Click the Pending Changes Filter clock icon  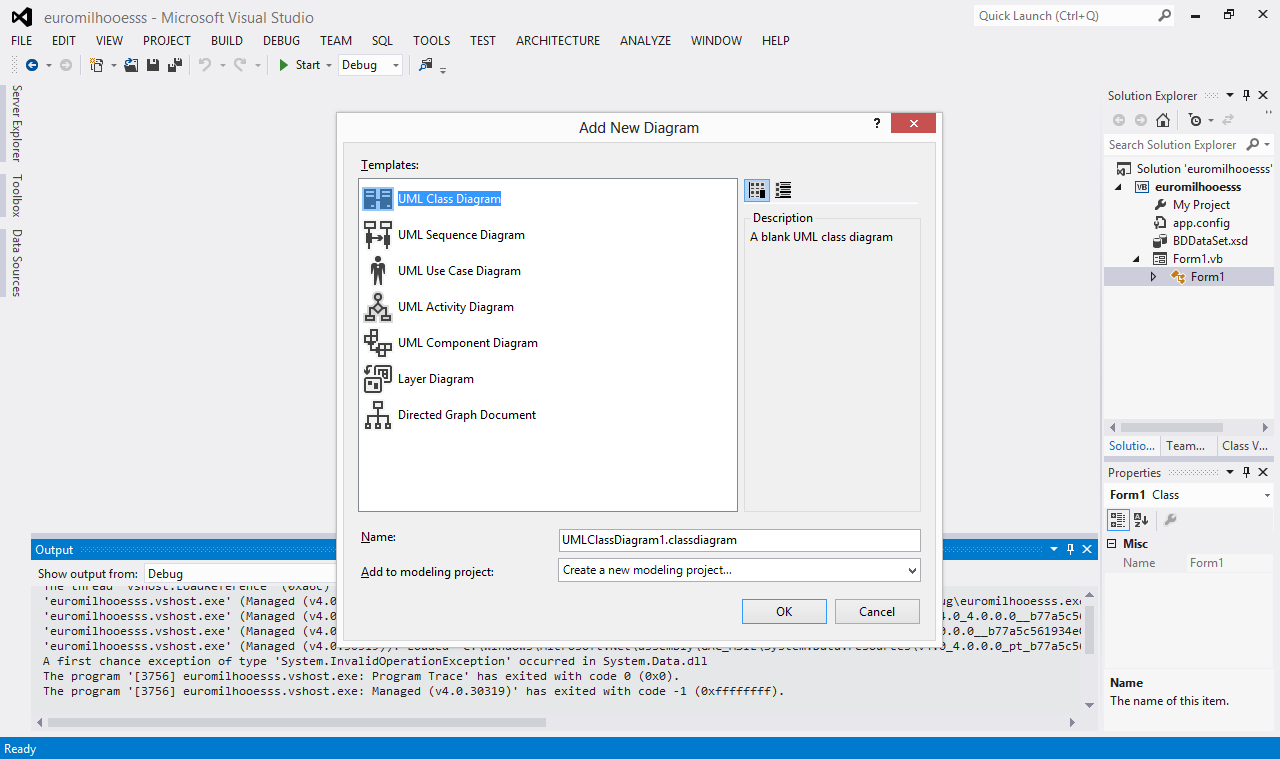tap(1195, 120)
